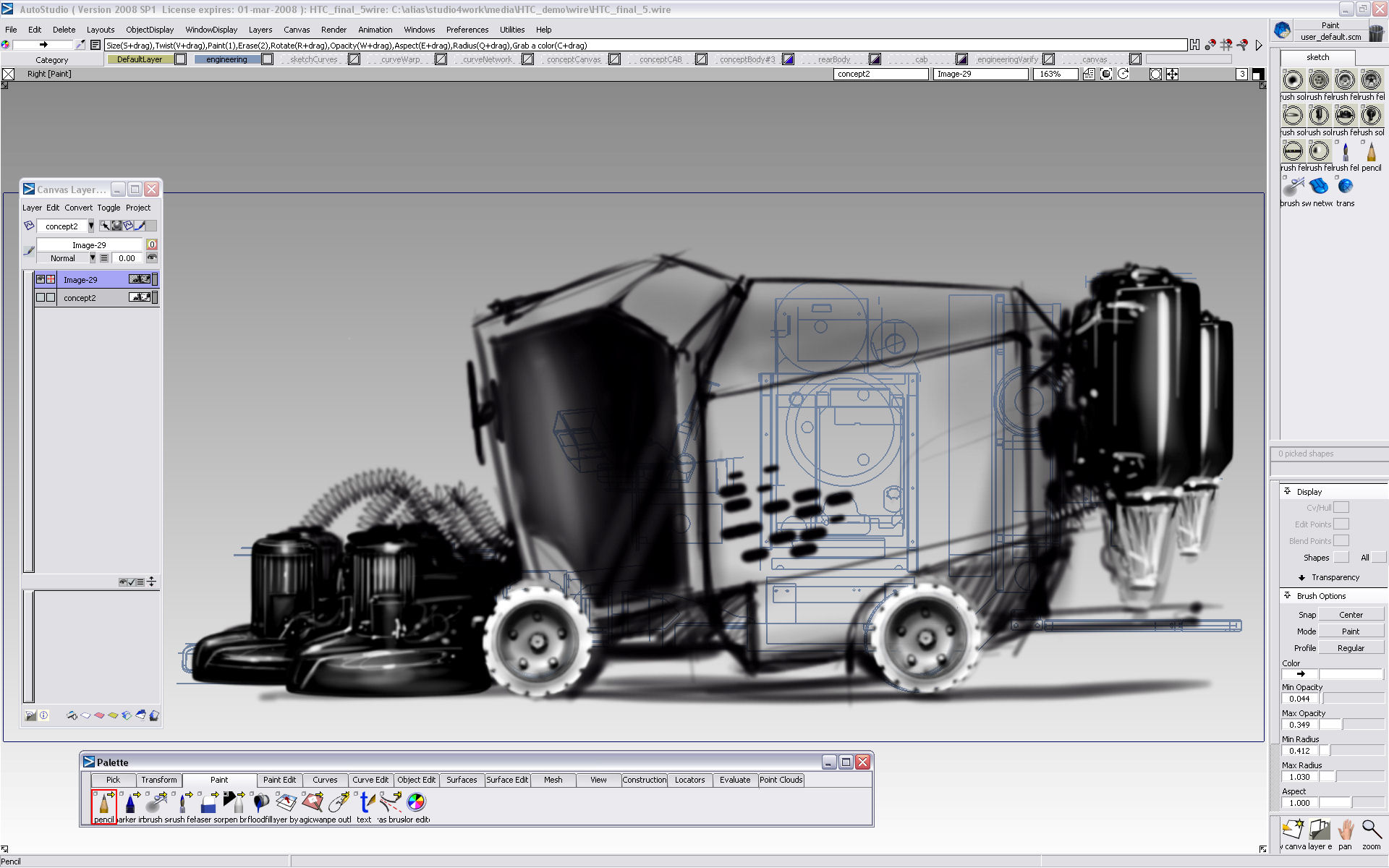Click the pencil icon on sketch shelf

coord(1371,152)
